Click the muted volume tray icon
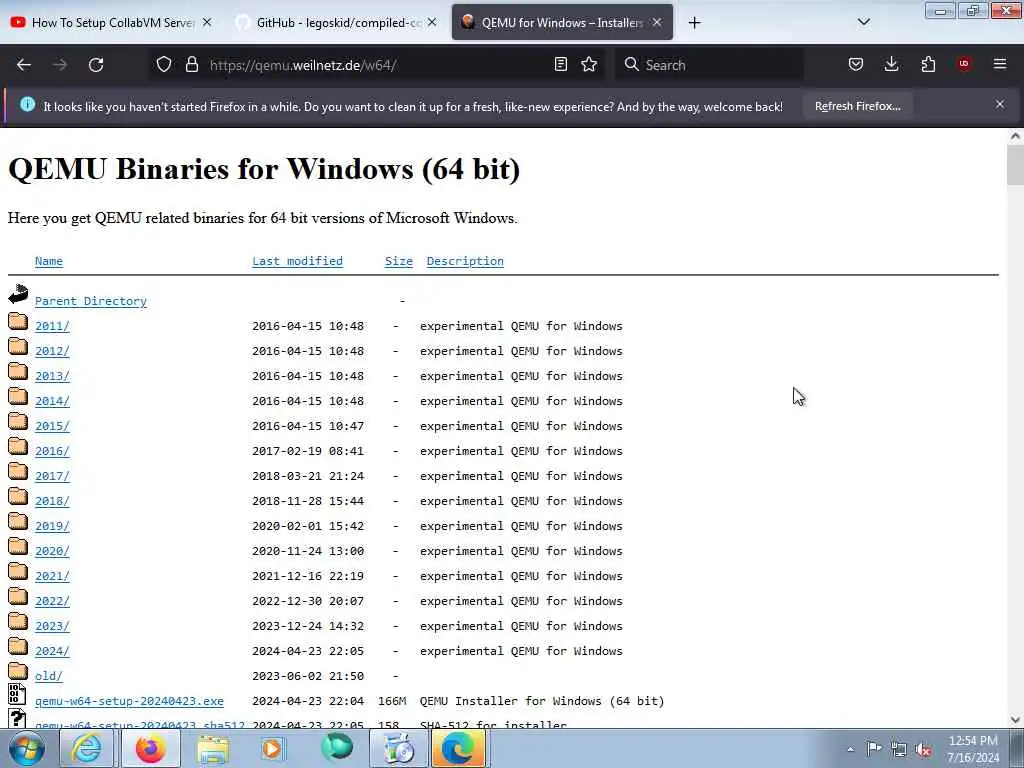Screen dimensions: 1024x768 923,749
